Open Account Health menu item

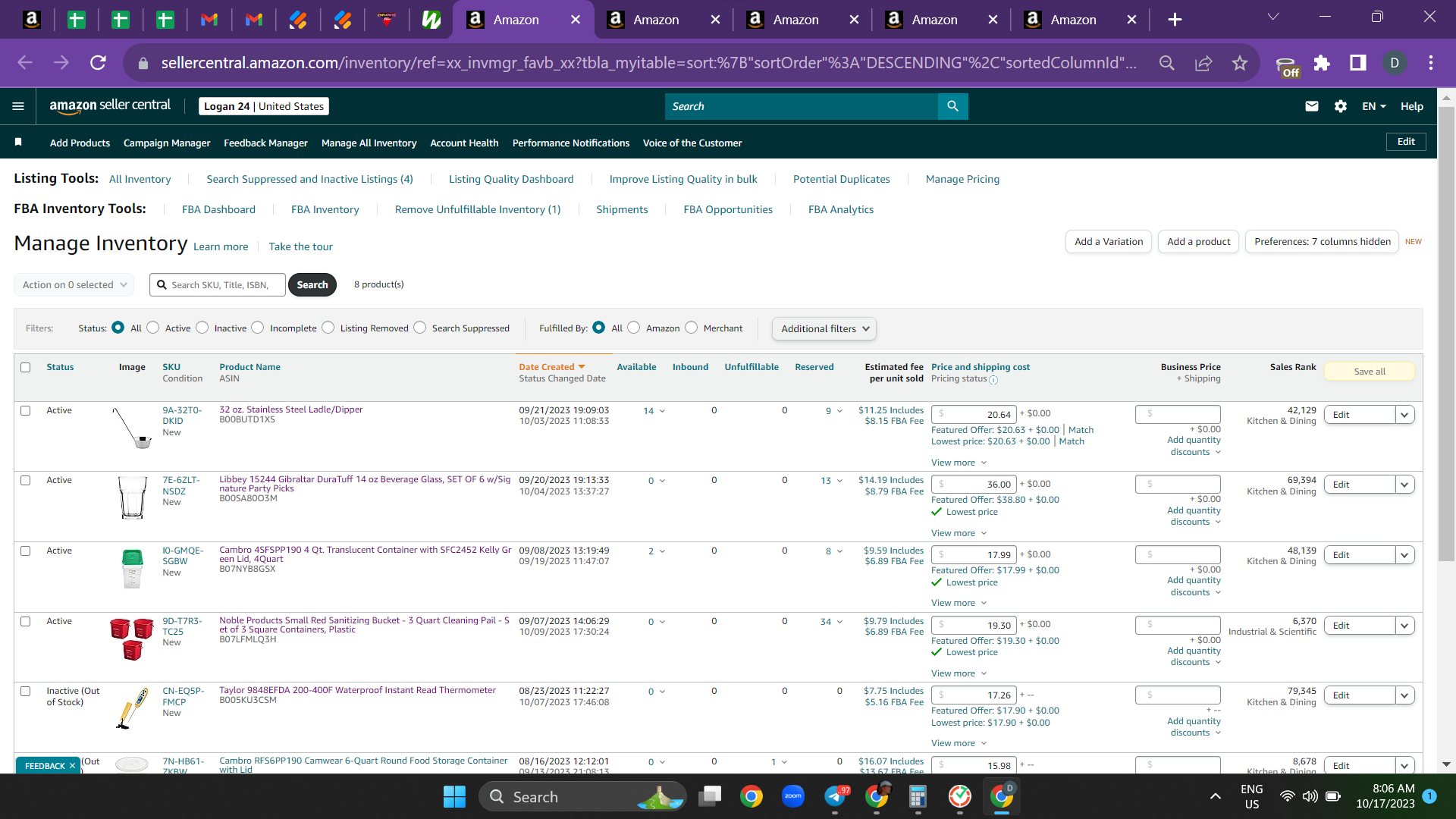point(464,143)
